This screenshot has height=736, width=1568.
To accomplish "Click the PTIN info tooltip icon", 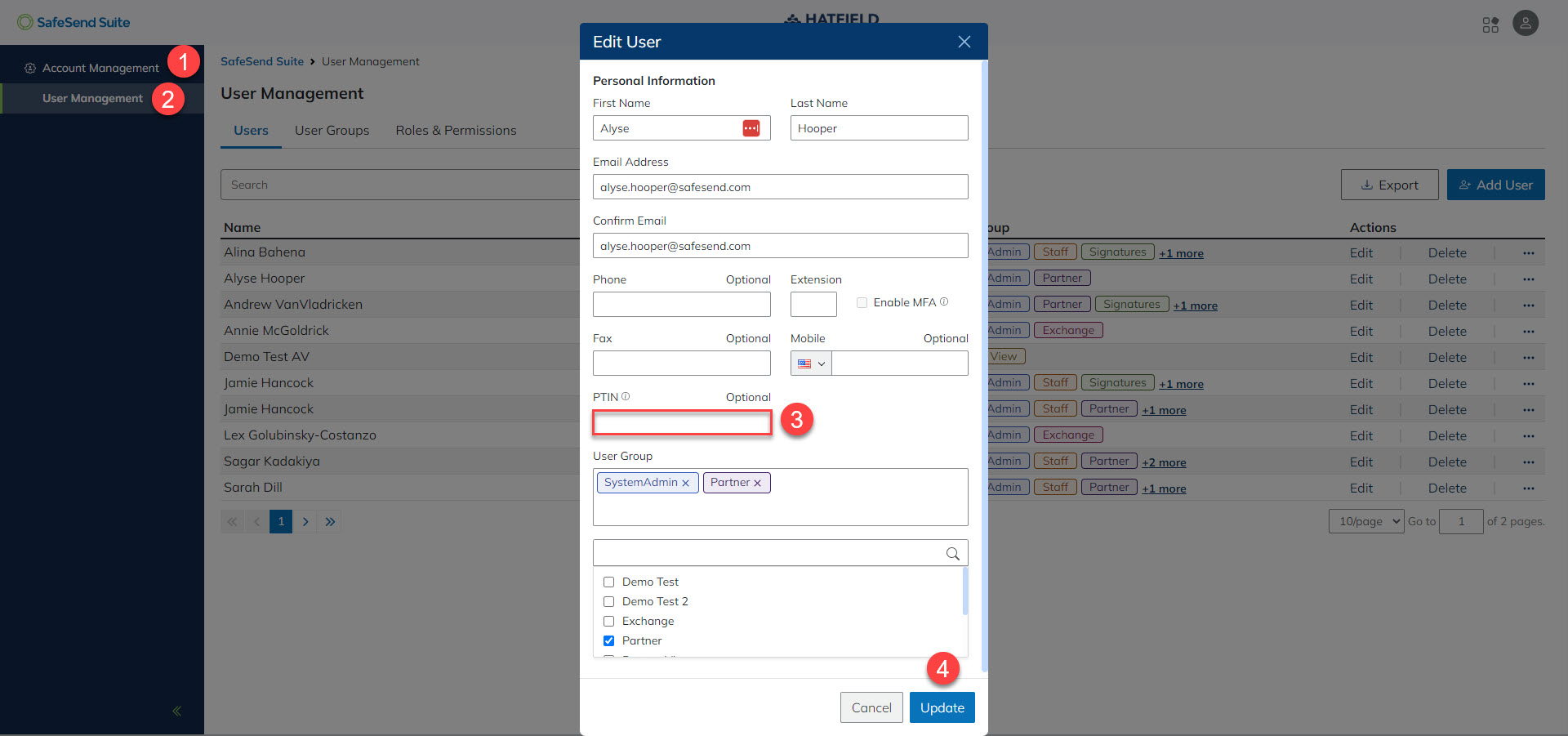I will click(626, 396).
